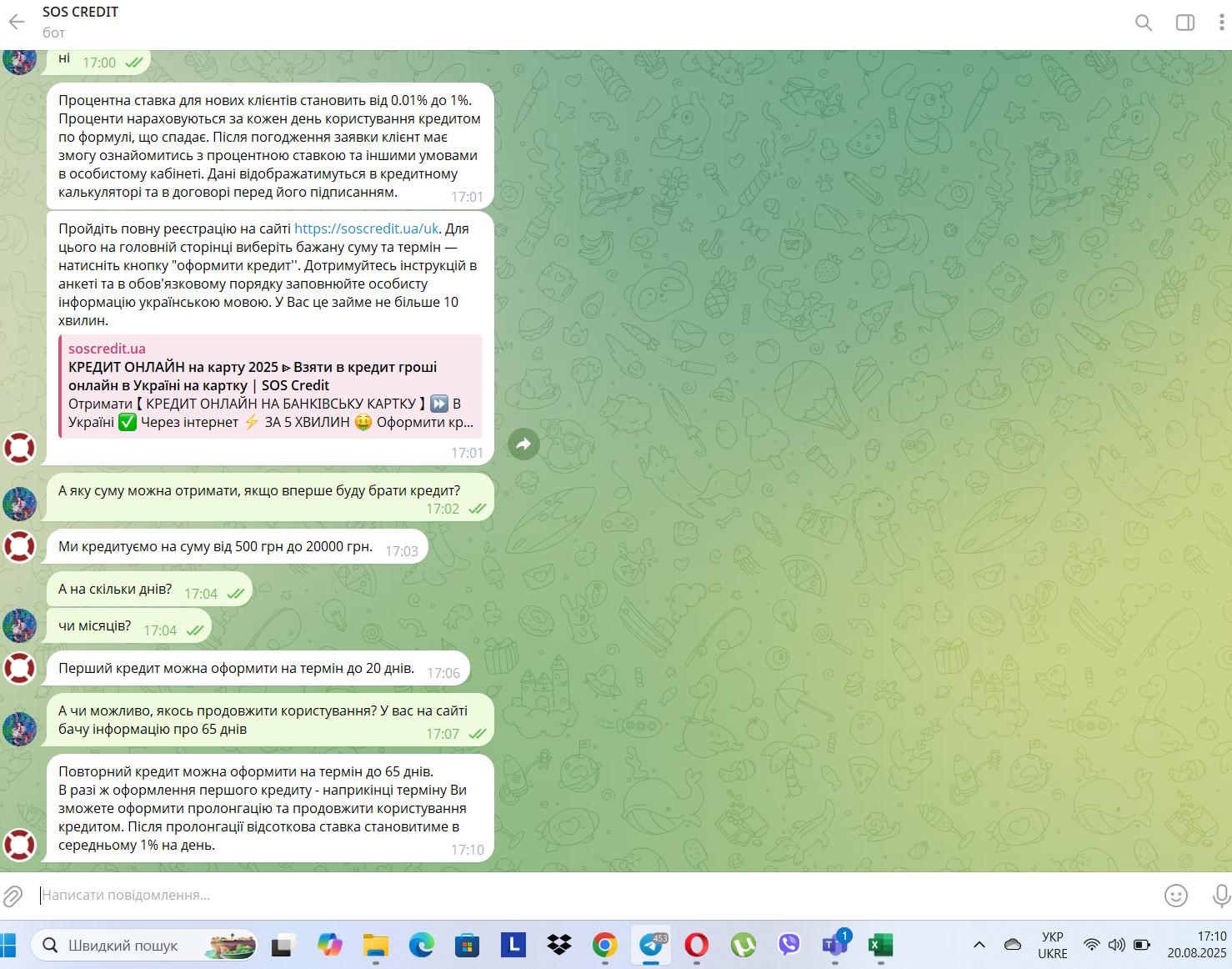1232x969 pixels.
Task: Open Google Chrome from taskbar
Action: pos(605,945)
